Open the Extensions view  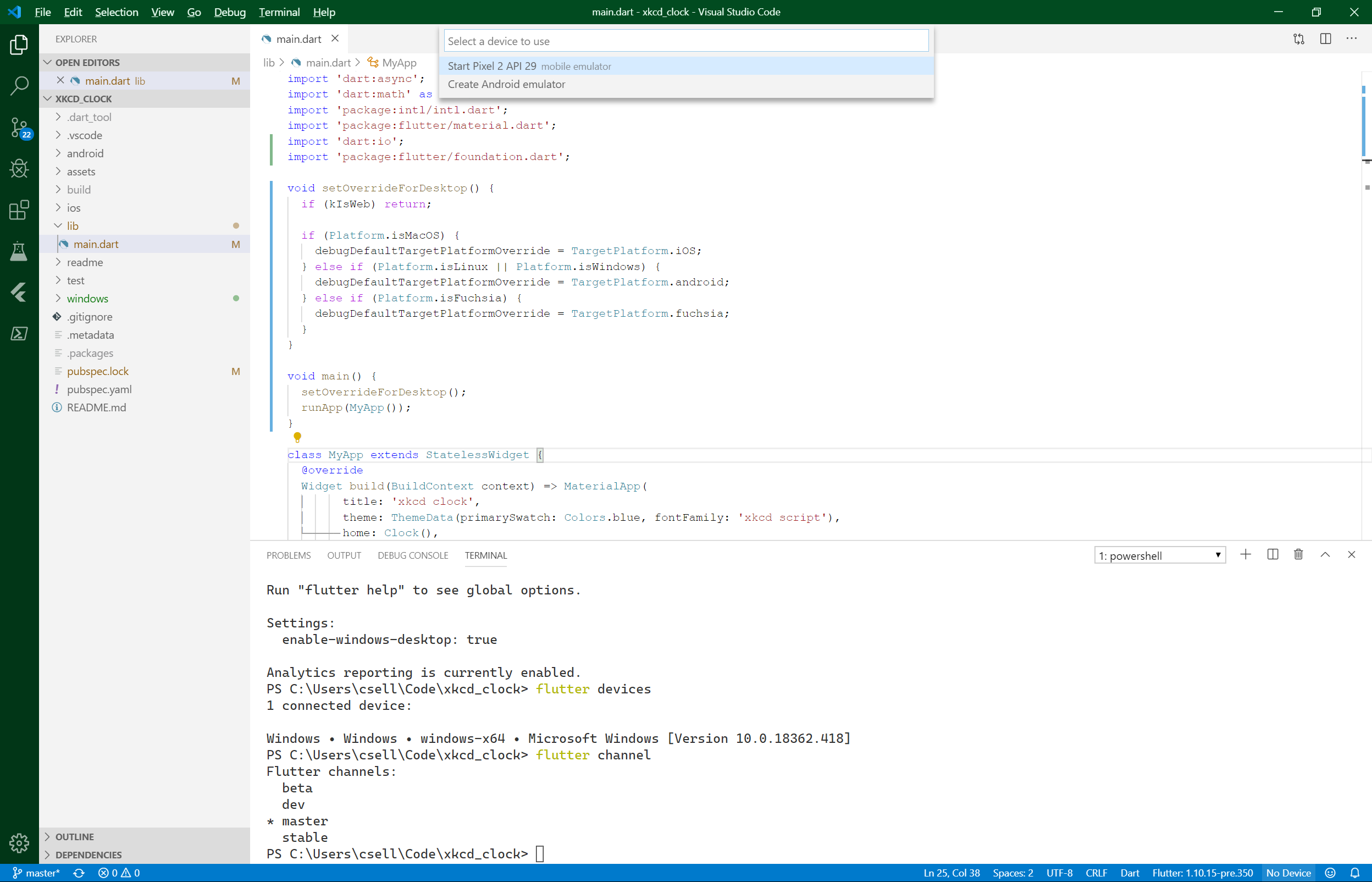coord(19,210)
